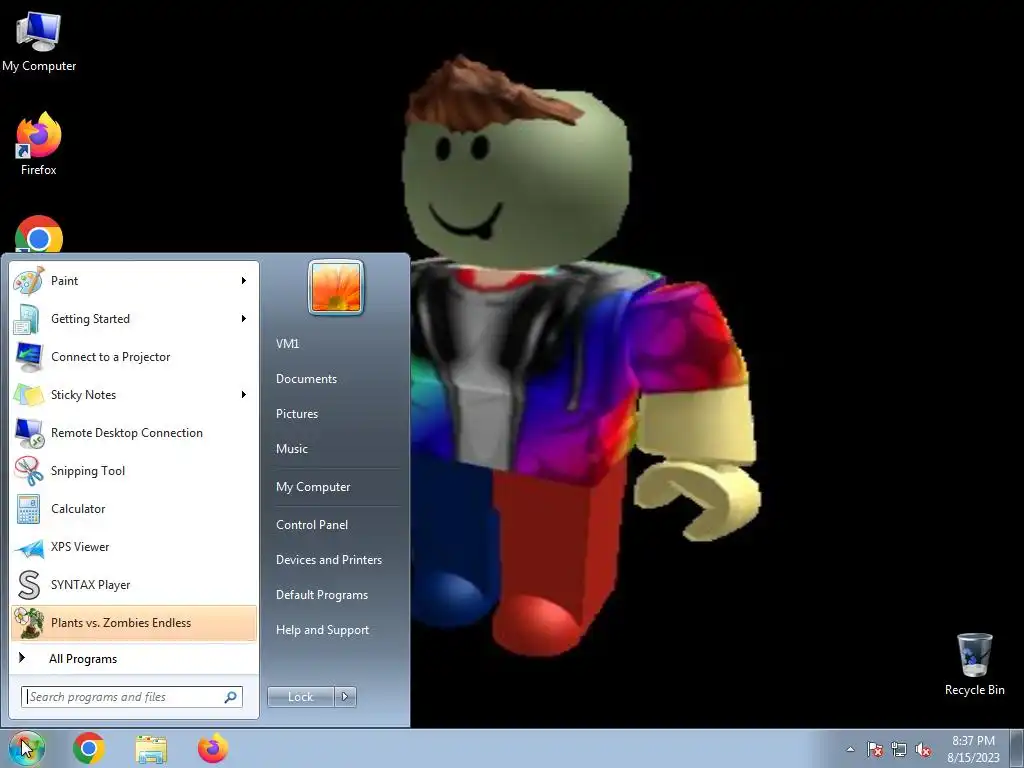Open XPS Viewer

[x=133, y=547]
